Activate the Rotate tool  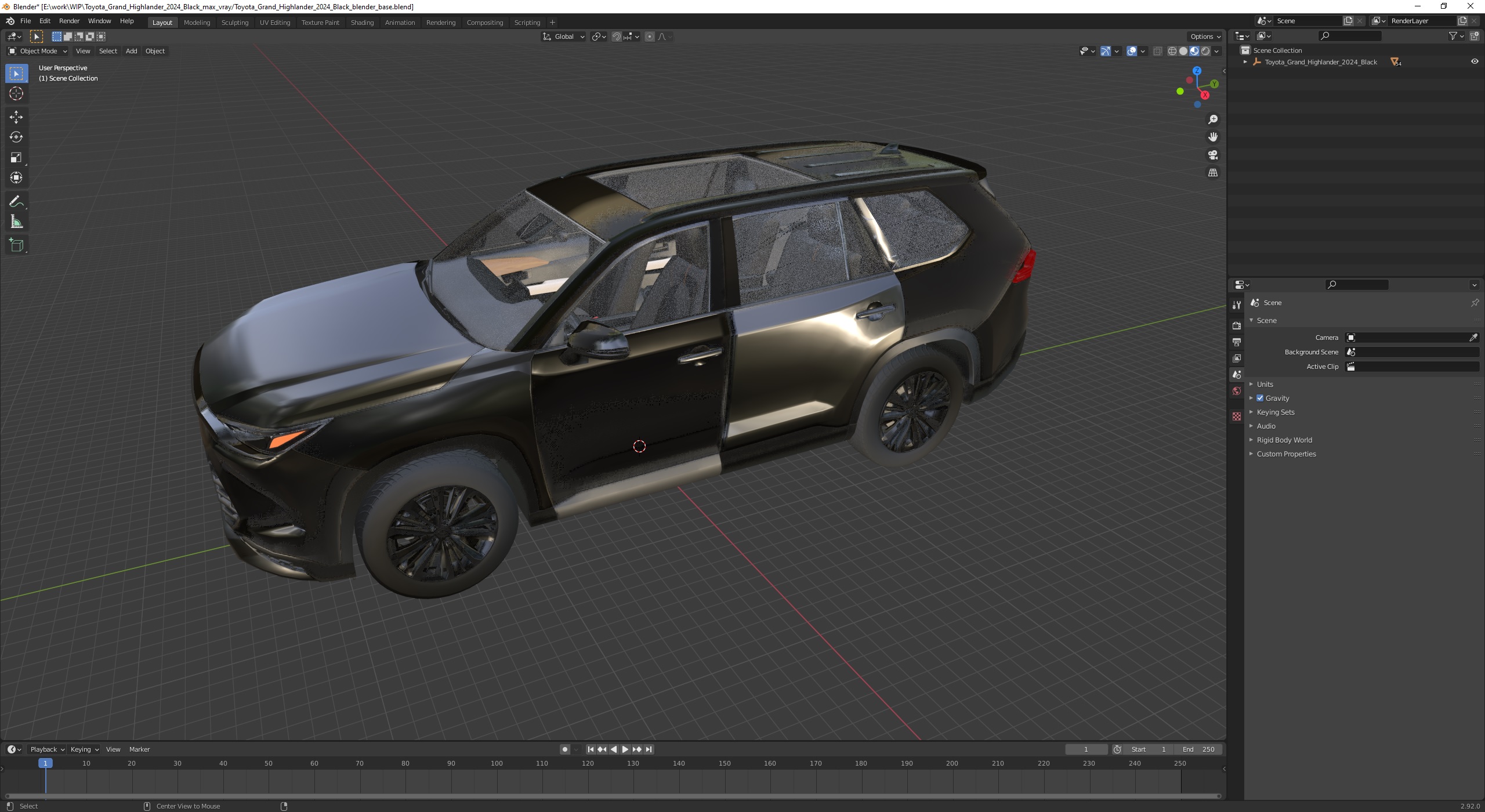pyautogui.click(x=16, y=137)
